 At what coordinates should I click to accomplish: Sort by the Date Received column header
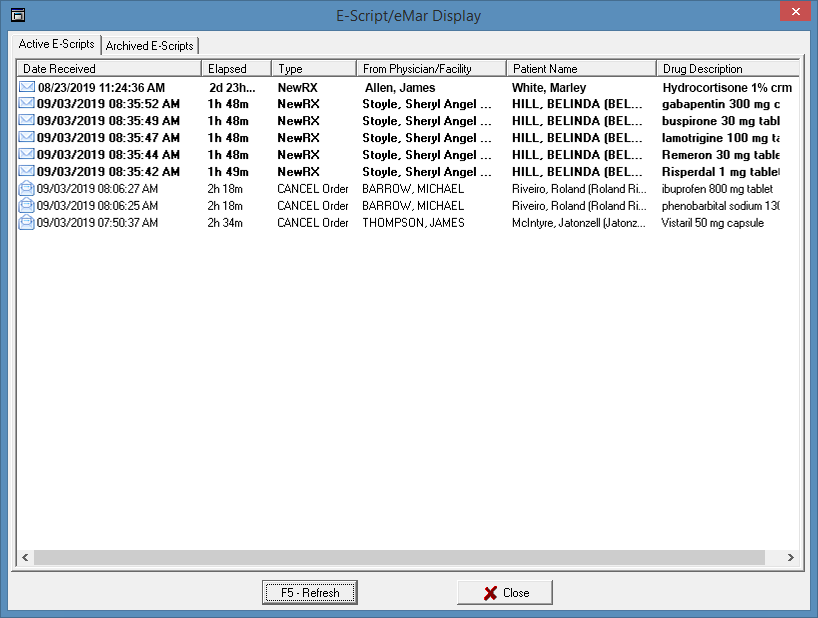[108, 69]
